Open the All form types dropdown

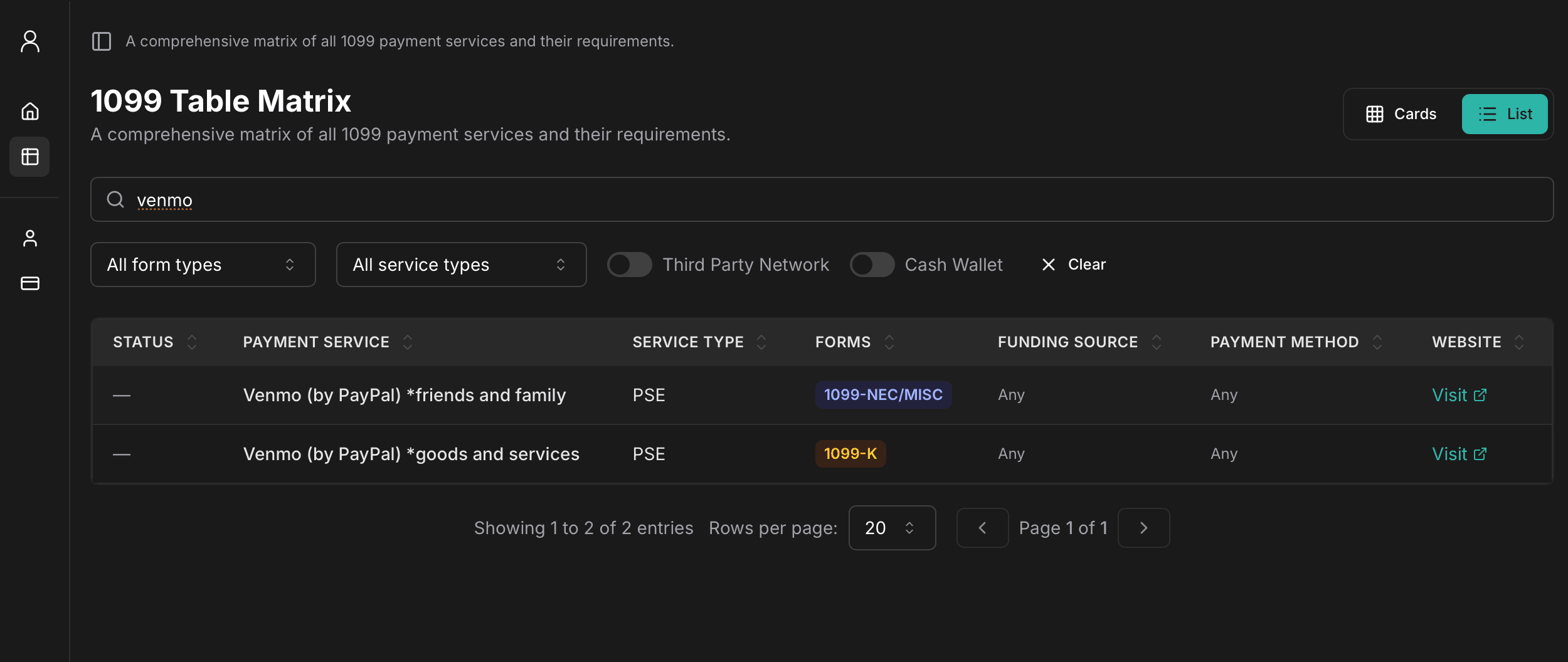(x=203, y=265)
